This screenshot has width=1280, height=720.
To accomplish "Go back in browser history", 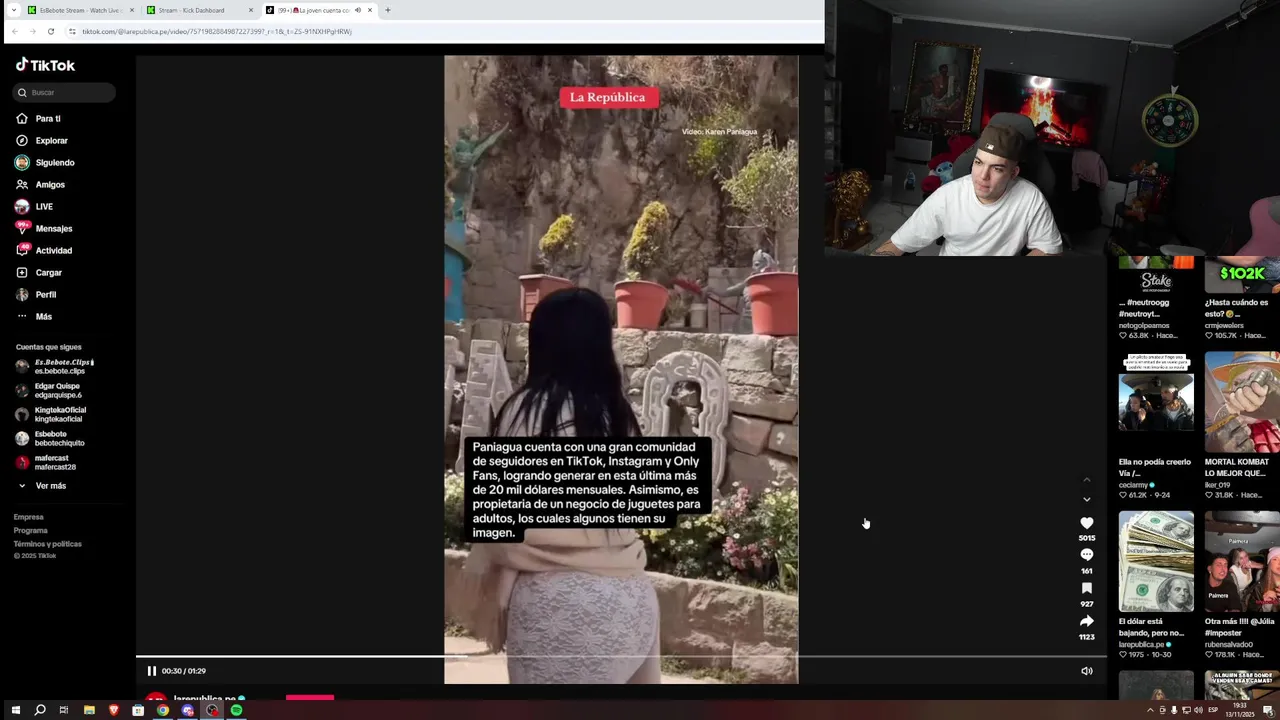I will pos(14,31).
